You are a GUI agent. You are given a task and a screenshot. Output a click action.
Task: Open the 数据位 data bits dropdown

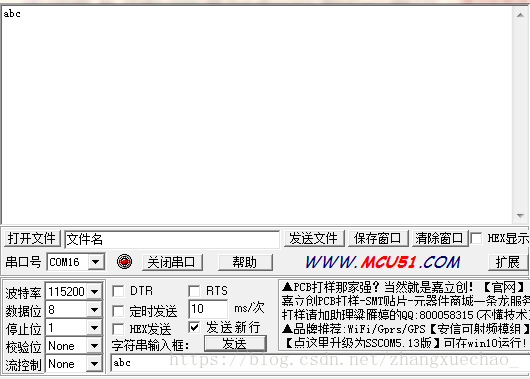95,309
